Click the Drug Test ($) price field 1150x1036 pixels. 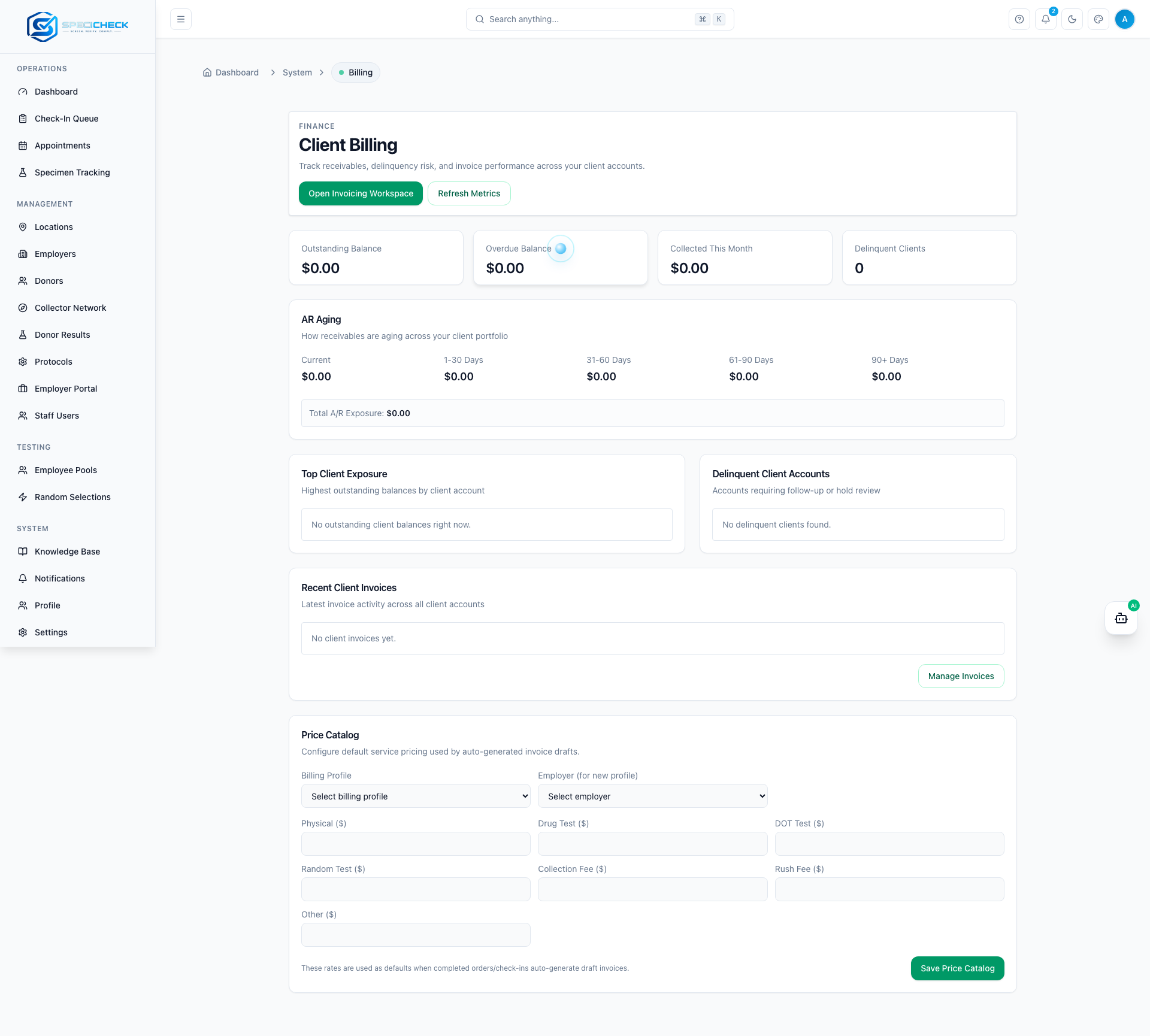click(x=652, y=844)
